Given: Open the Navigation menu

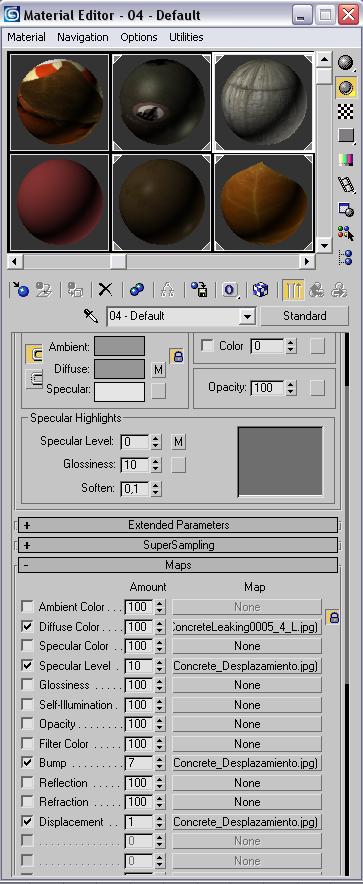Looking at the screenshot, I should 83,37.
